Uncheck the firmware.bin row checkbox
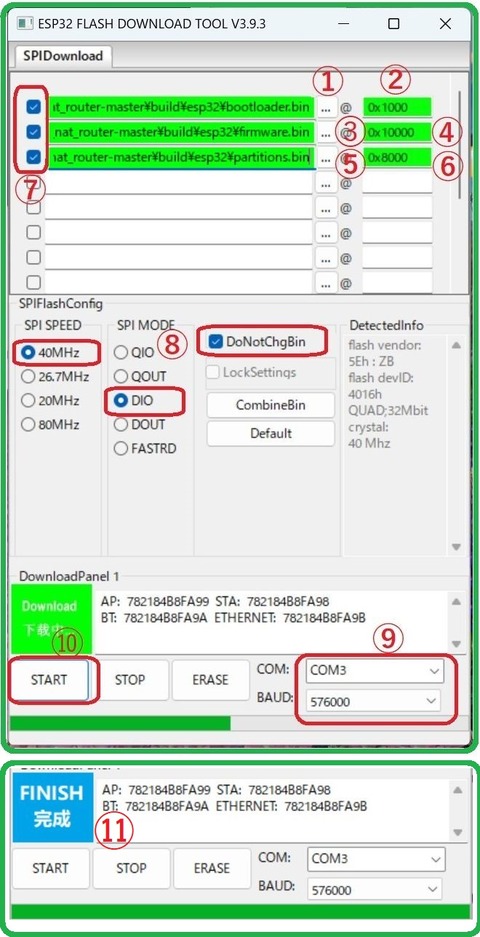The image size is (480, 937). 34,131
